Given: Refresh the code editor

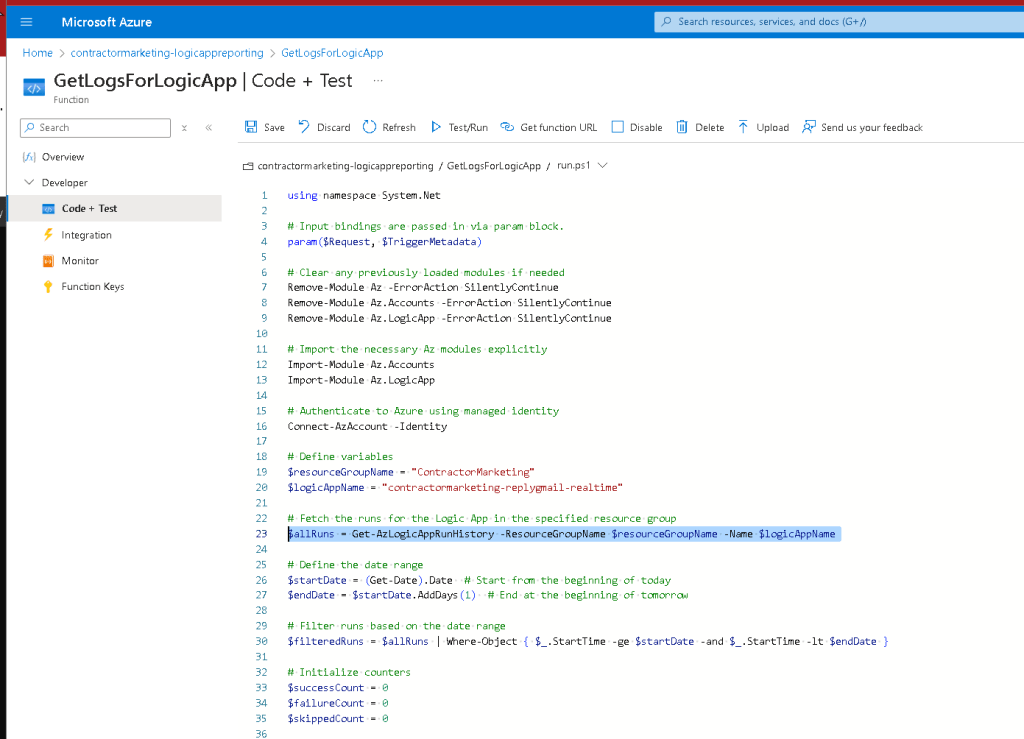Looking at the screenshot, I should click(389, 127).
